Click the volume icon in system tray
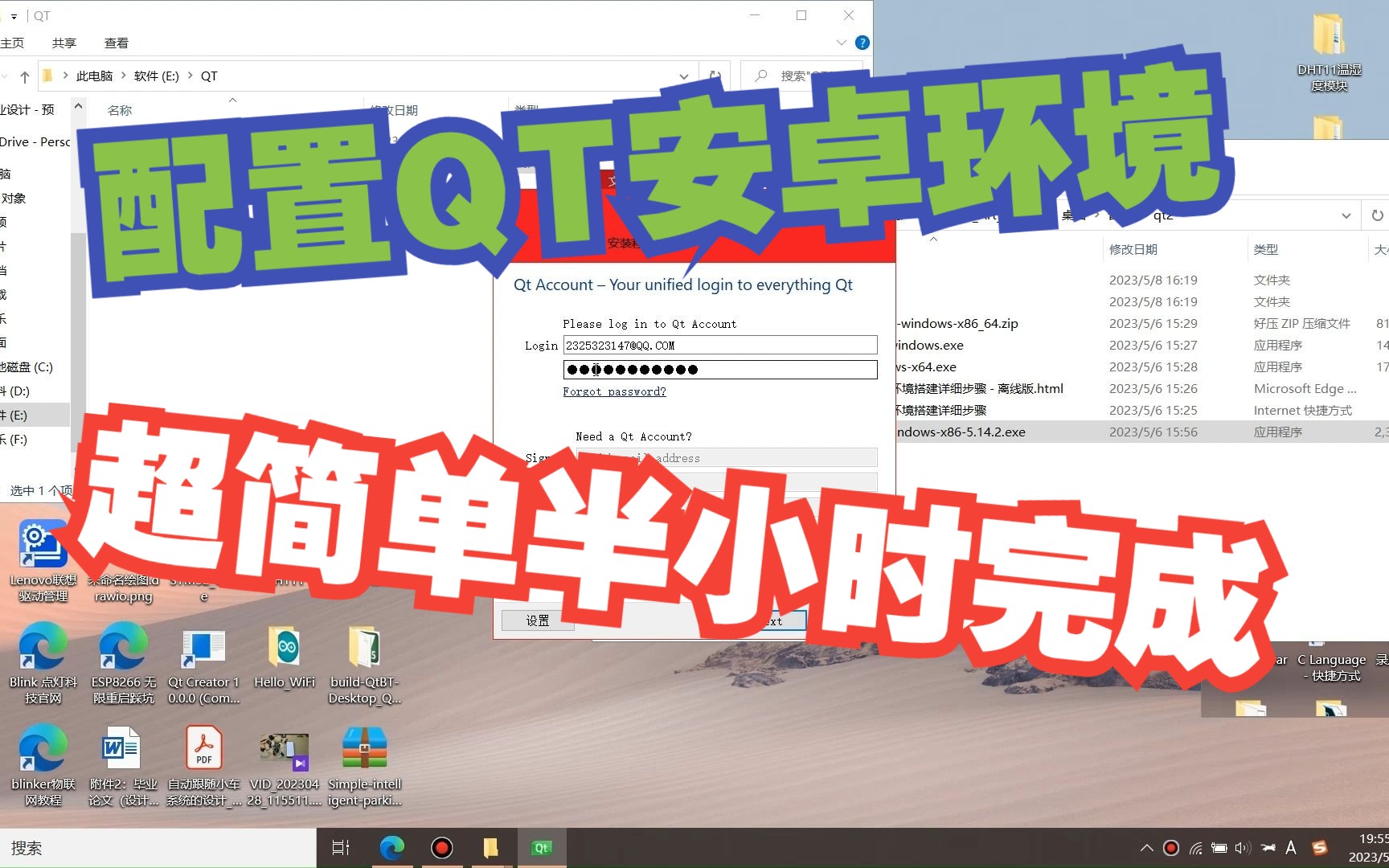This screenshot has width=1389, height=868. (1244, 848)
